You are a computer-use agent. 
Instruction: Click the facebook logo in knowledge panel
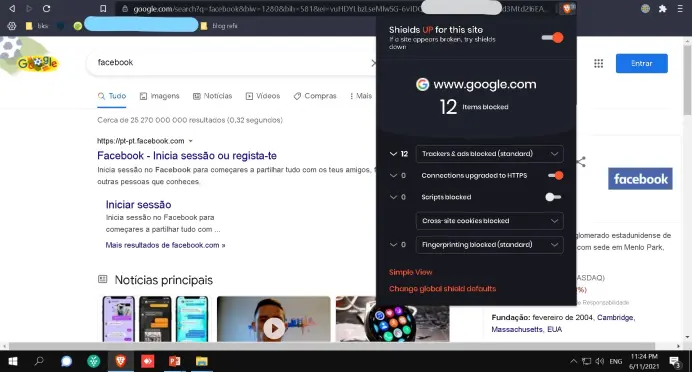(640, 179)
